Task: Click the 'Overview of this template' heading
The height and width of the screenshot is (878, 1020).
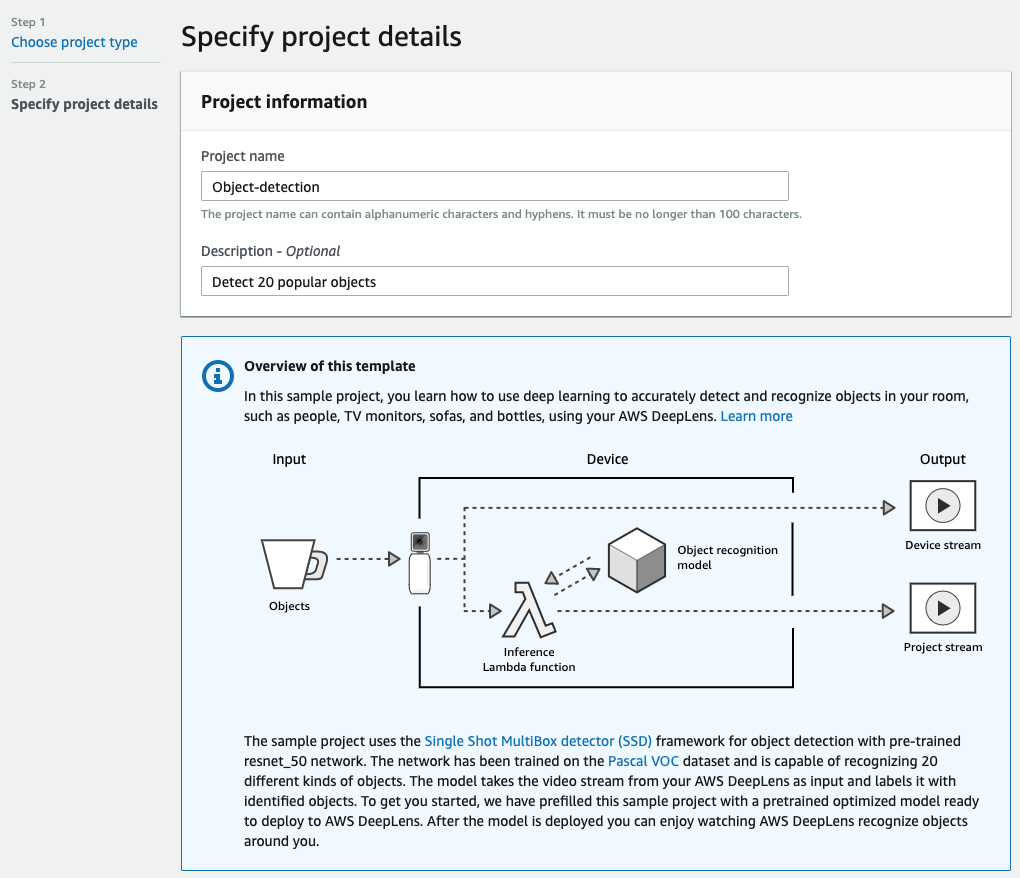Action: click(x=330, y=366)
